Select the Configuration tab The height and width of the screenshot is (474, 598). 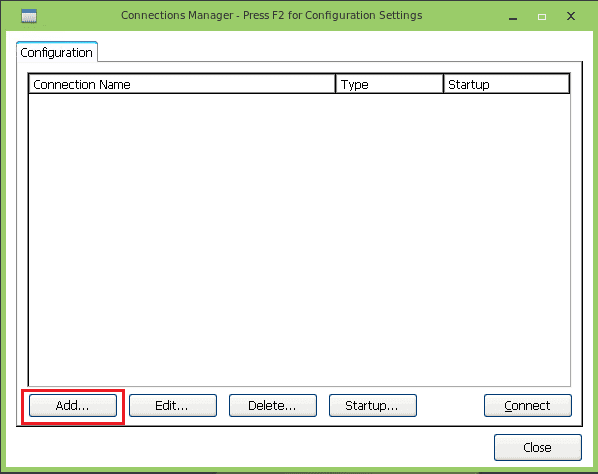pos(57,52)
